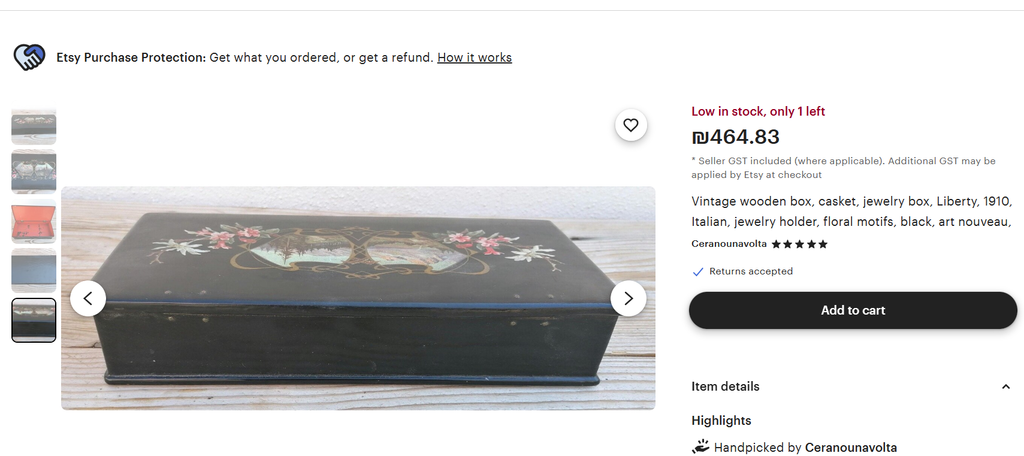Click the Etsy Purchase Protection handshake icon
Viewport: 1024px width, 456px height.
click(x=29, y=57)
